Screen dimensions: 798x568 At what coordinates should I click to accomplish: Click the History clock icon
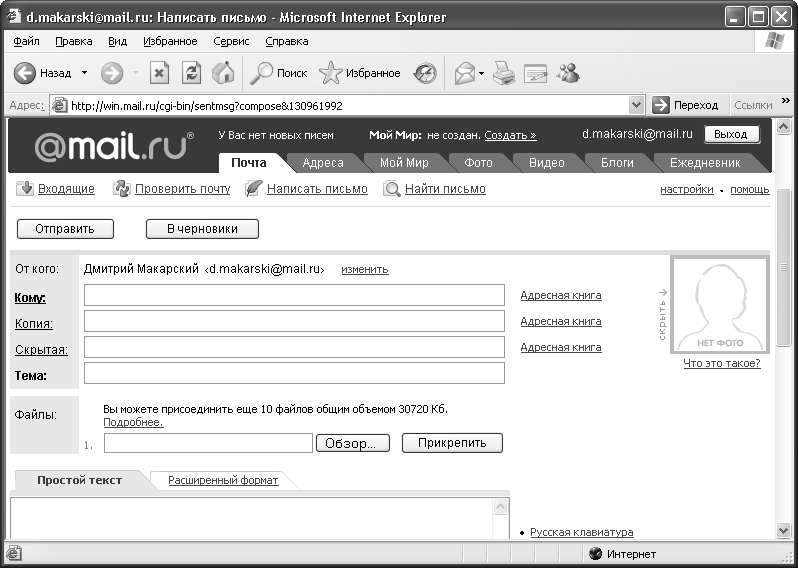(x=424, y=73)
